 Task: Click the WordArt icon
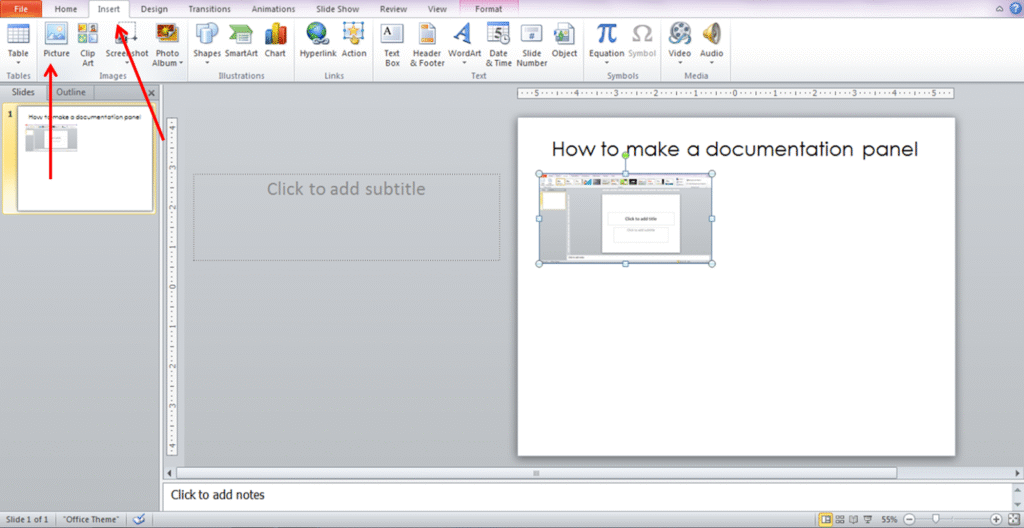click(x=464, y=40)
